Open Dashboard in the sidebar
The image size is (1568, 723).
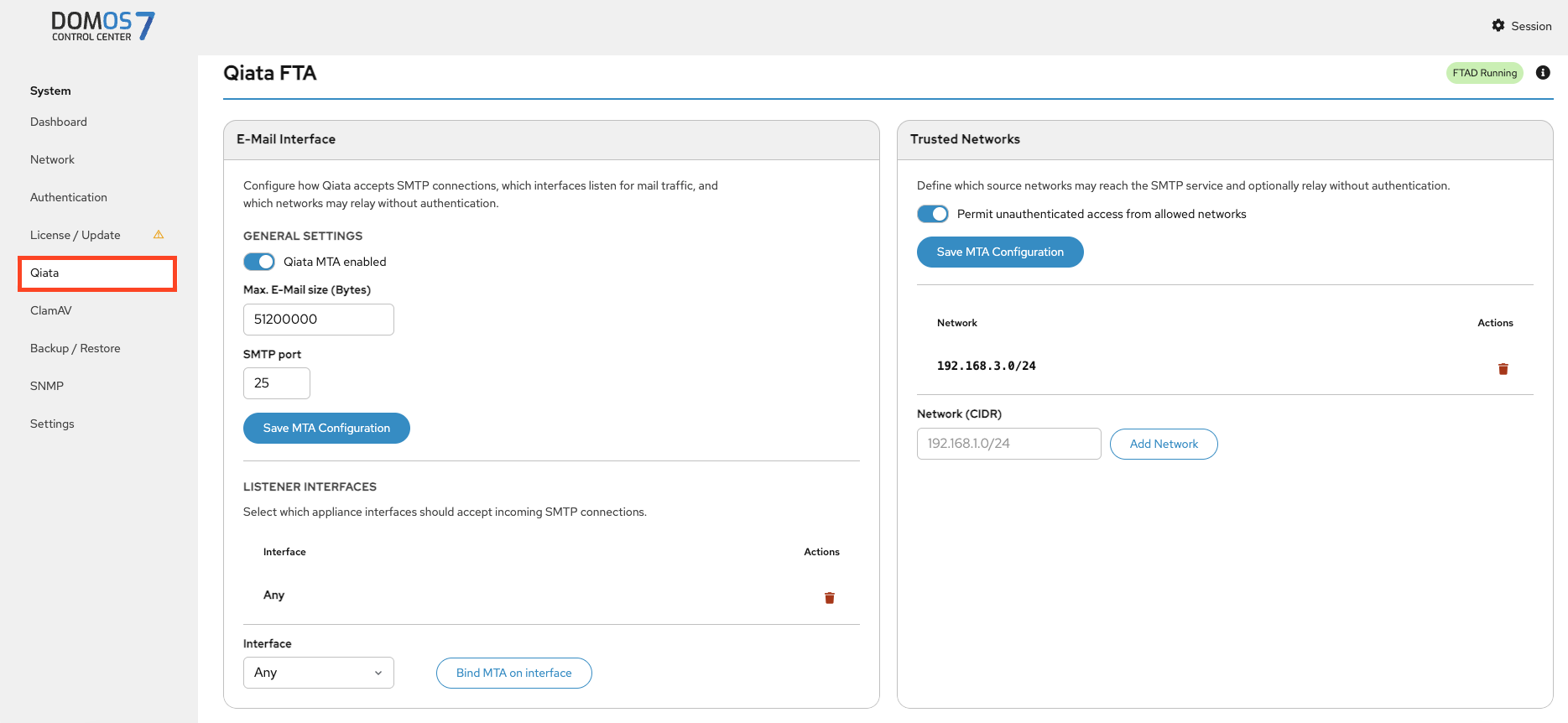pos(59,122)
